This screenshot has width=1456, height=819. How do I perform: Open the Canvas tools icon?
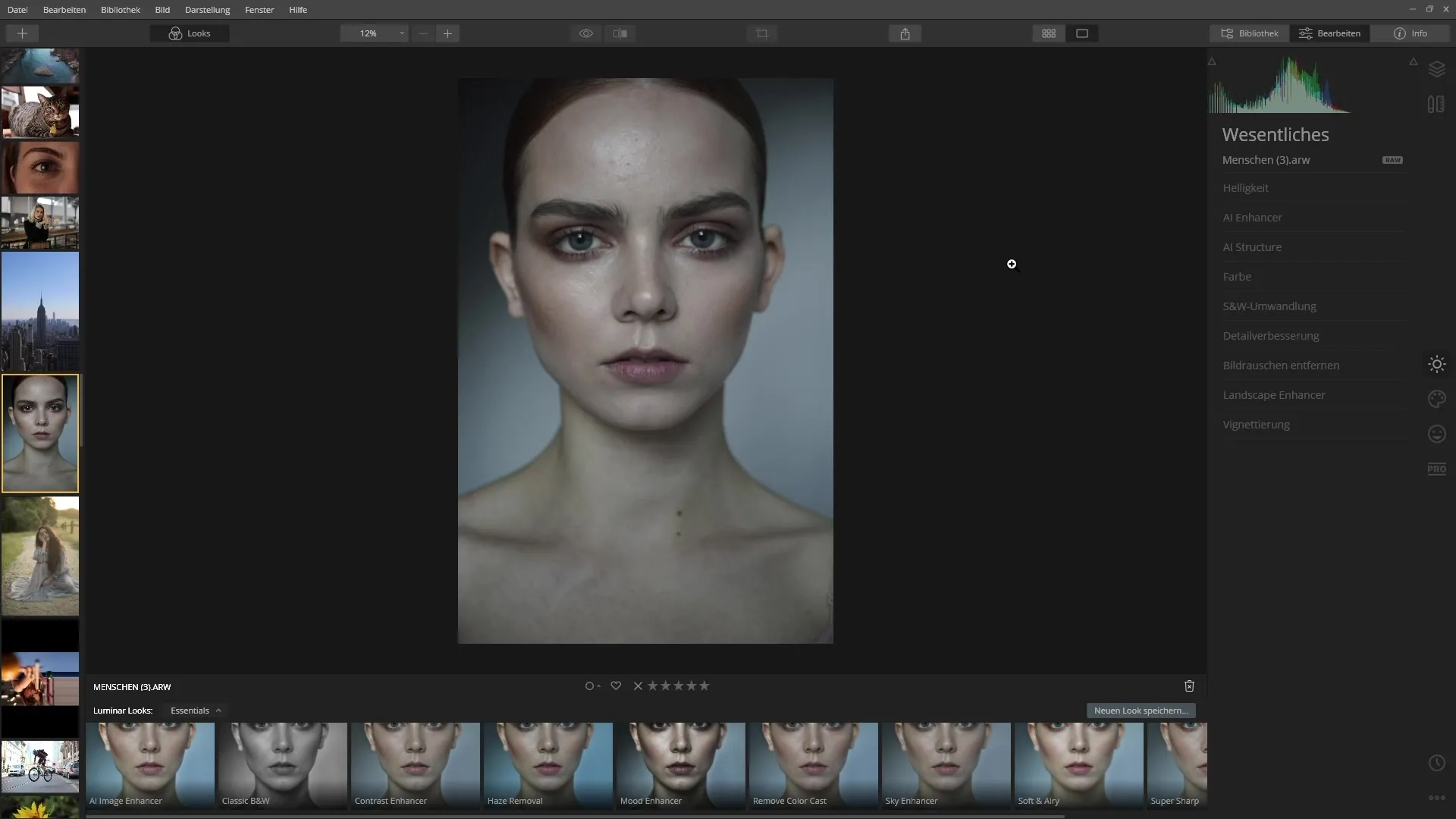[1436, 104]
